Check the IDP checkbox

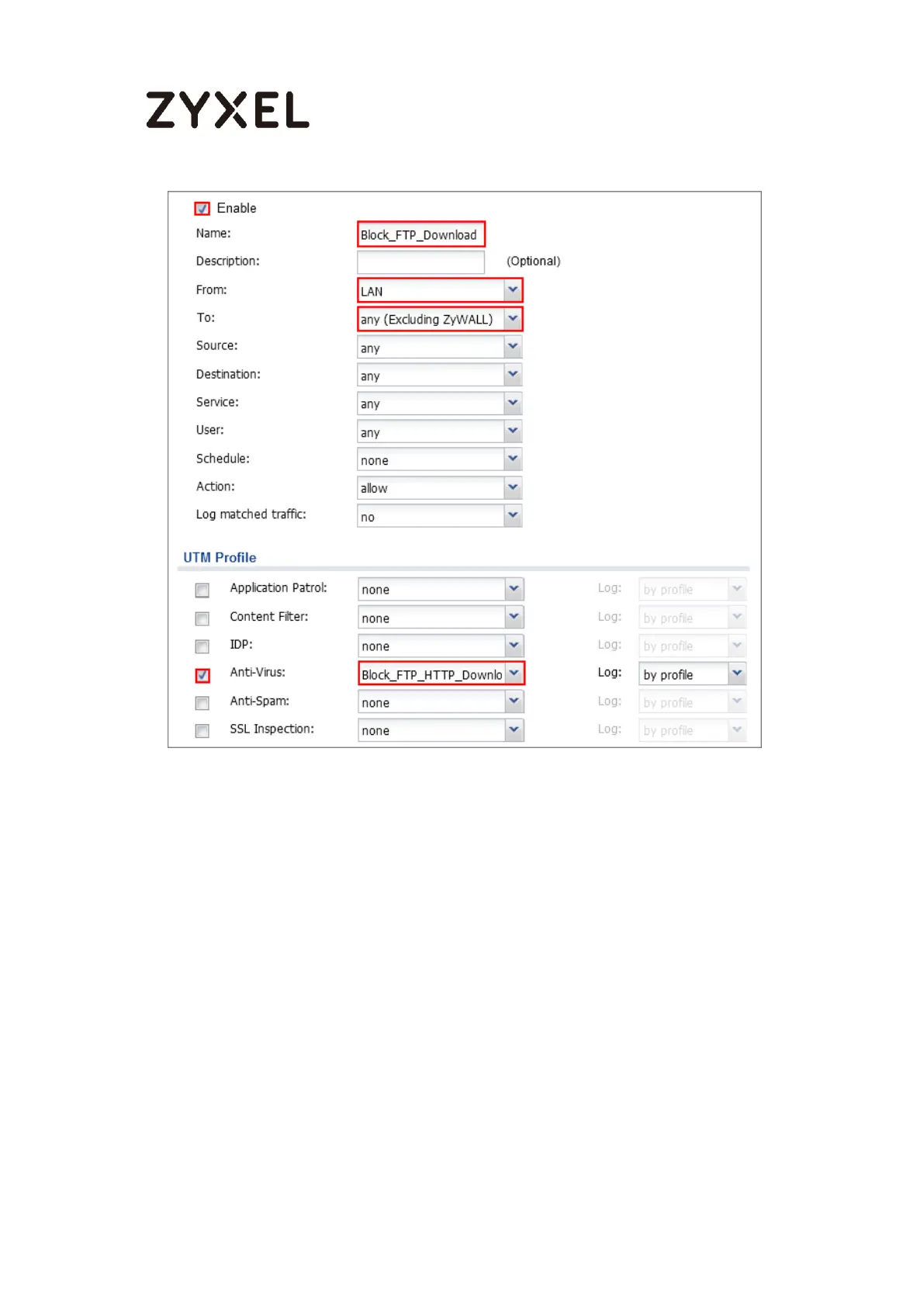point(202,646)
